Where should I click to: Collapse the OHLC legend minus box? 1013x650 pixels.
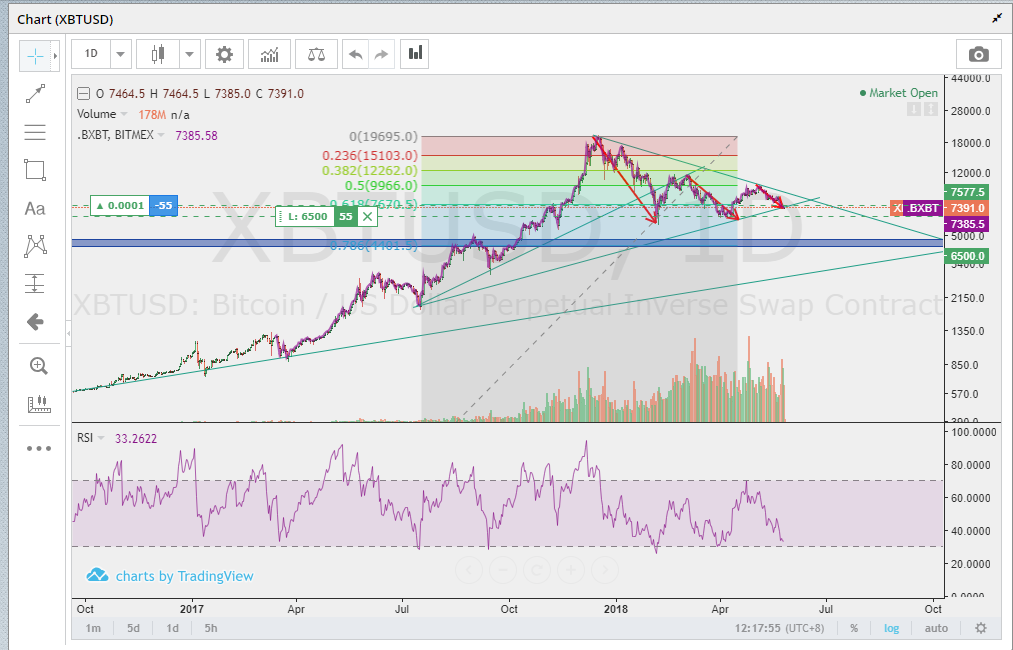click(83, 94)
